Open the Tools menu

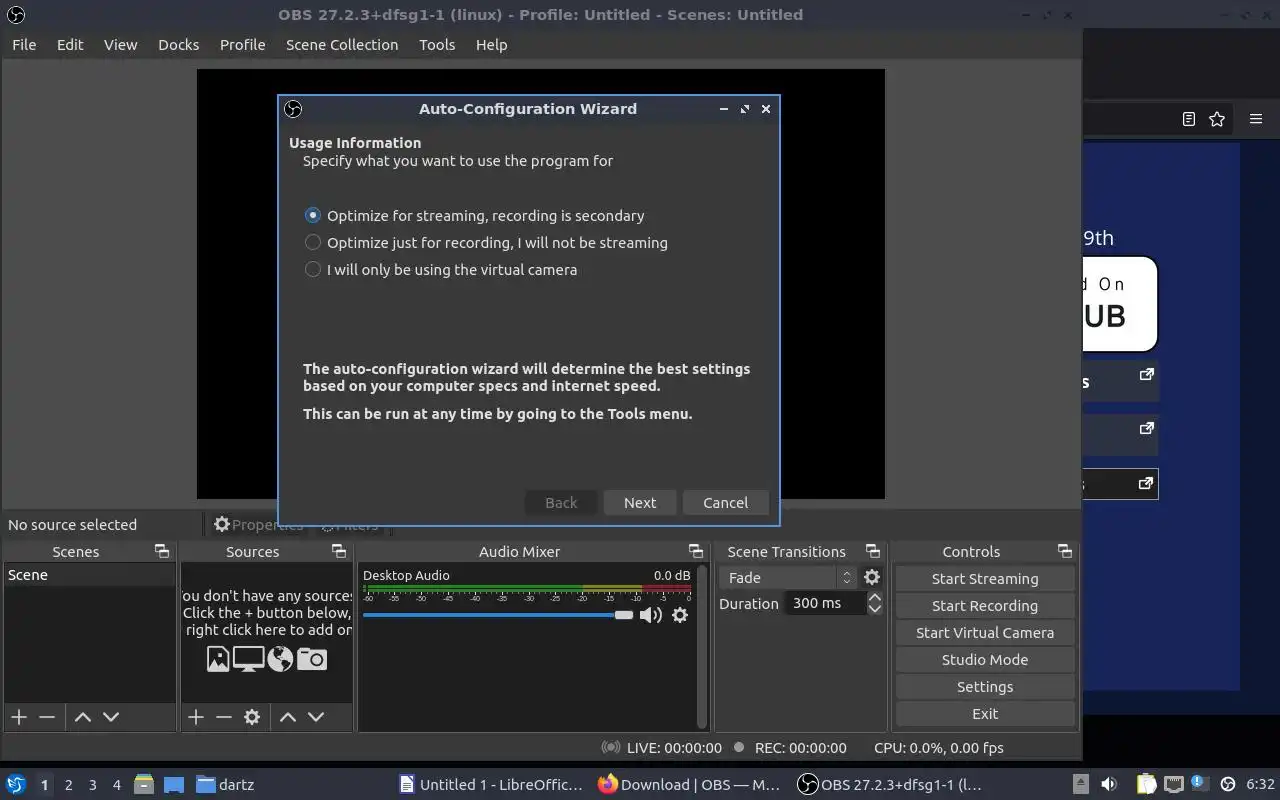[x=437, y=44]
